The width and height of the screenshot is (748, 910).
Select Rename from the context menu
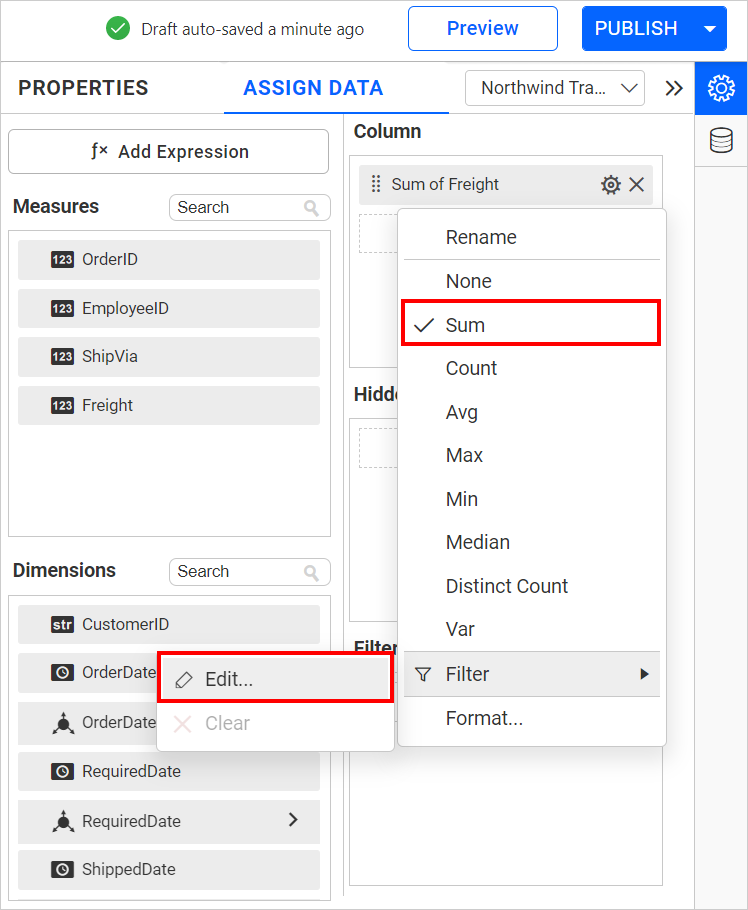click(x=481, y=237)
